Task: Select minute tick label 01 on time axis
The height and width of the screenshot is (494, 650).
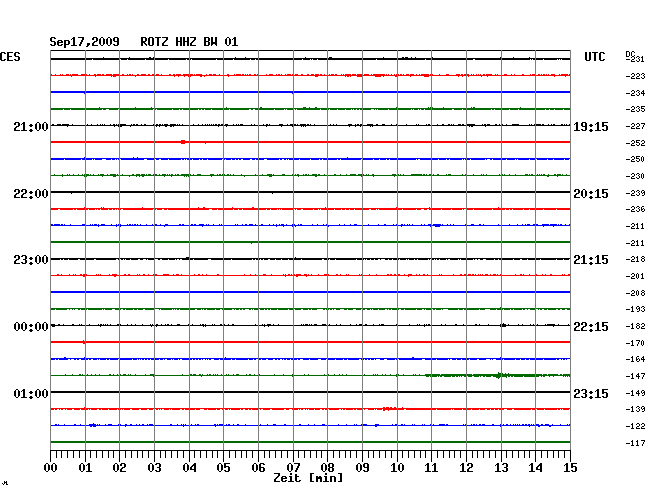Action: point(85,468)
